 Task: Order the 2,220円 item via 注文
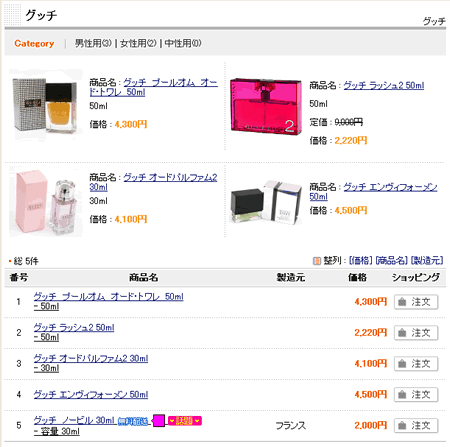[416, 333]
